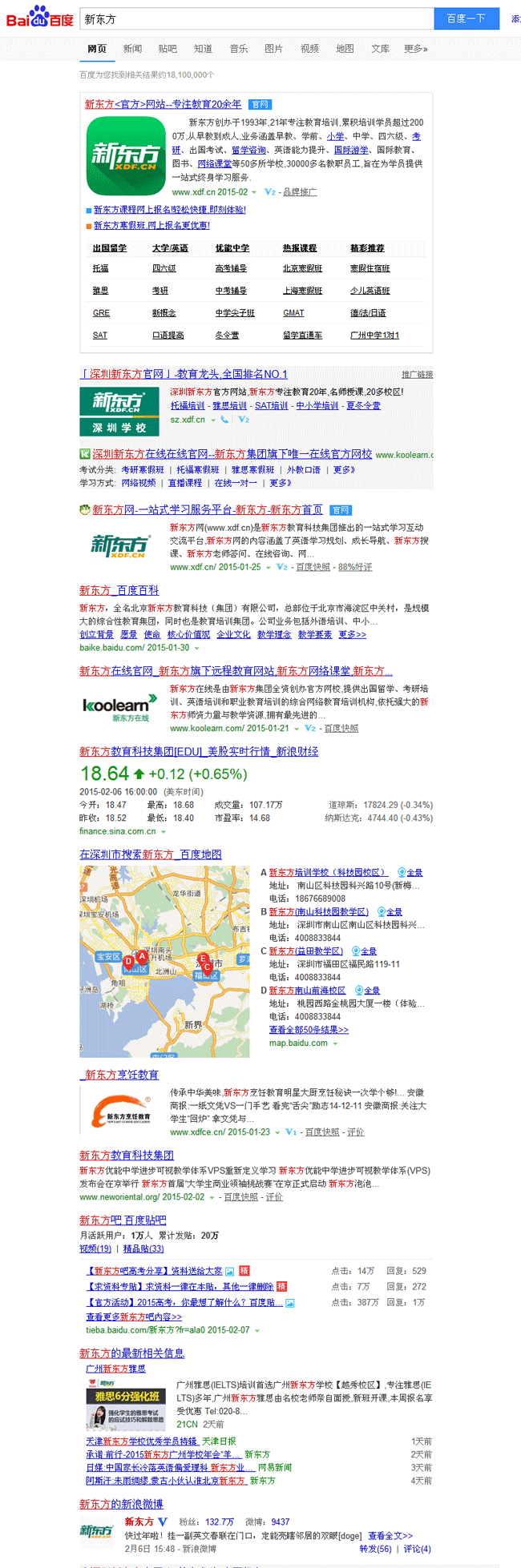Expand dropdown arrow beside sz.xdf.cn
The image size is (521, 1568).
(213, 420)
